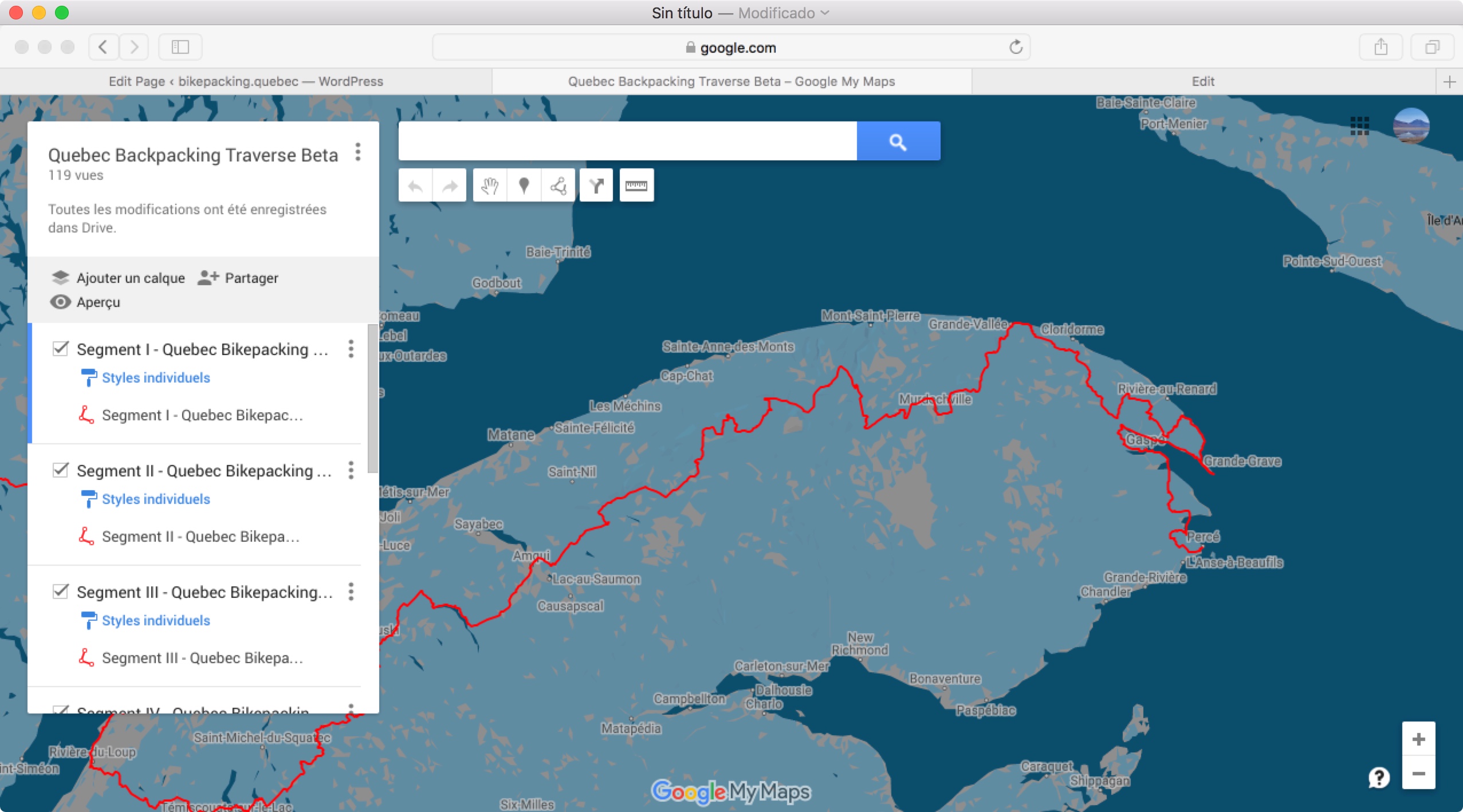Open Styles individuels for Segment II
This screenshot has width=1463, height=812.
click(x=156, y=499)
